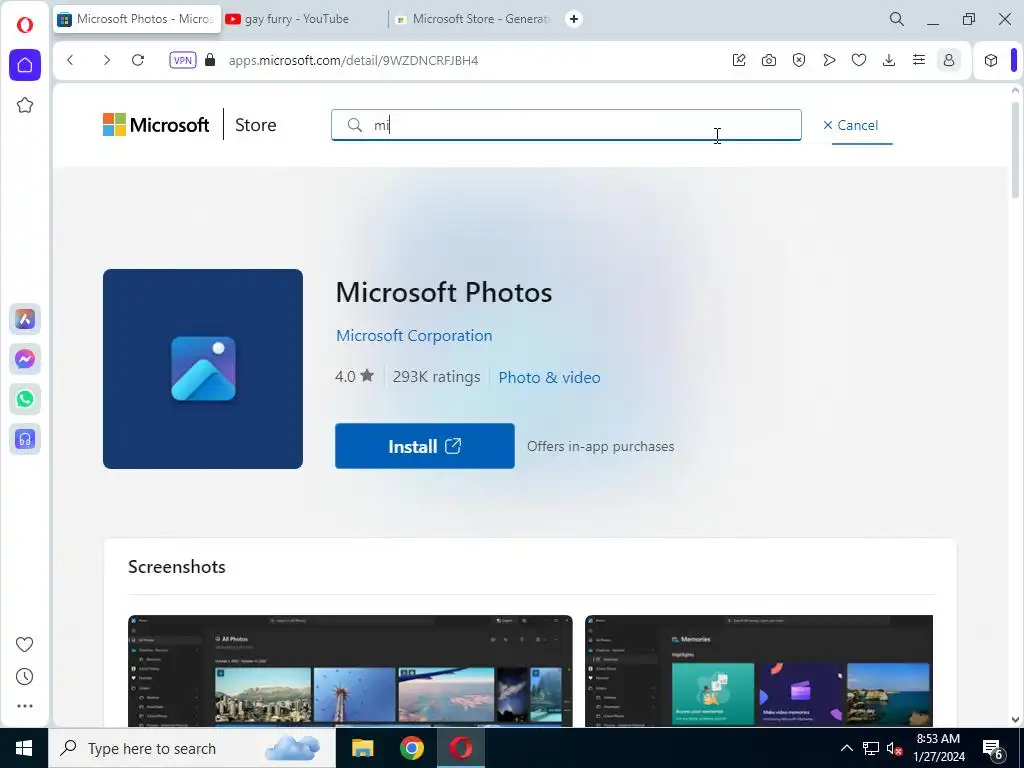Open the player headphones icon in sidebar
Viewport: 1024px width, 768px height.
25,439
